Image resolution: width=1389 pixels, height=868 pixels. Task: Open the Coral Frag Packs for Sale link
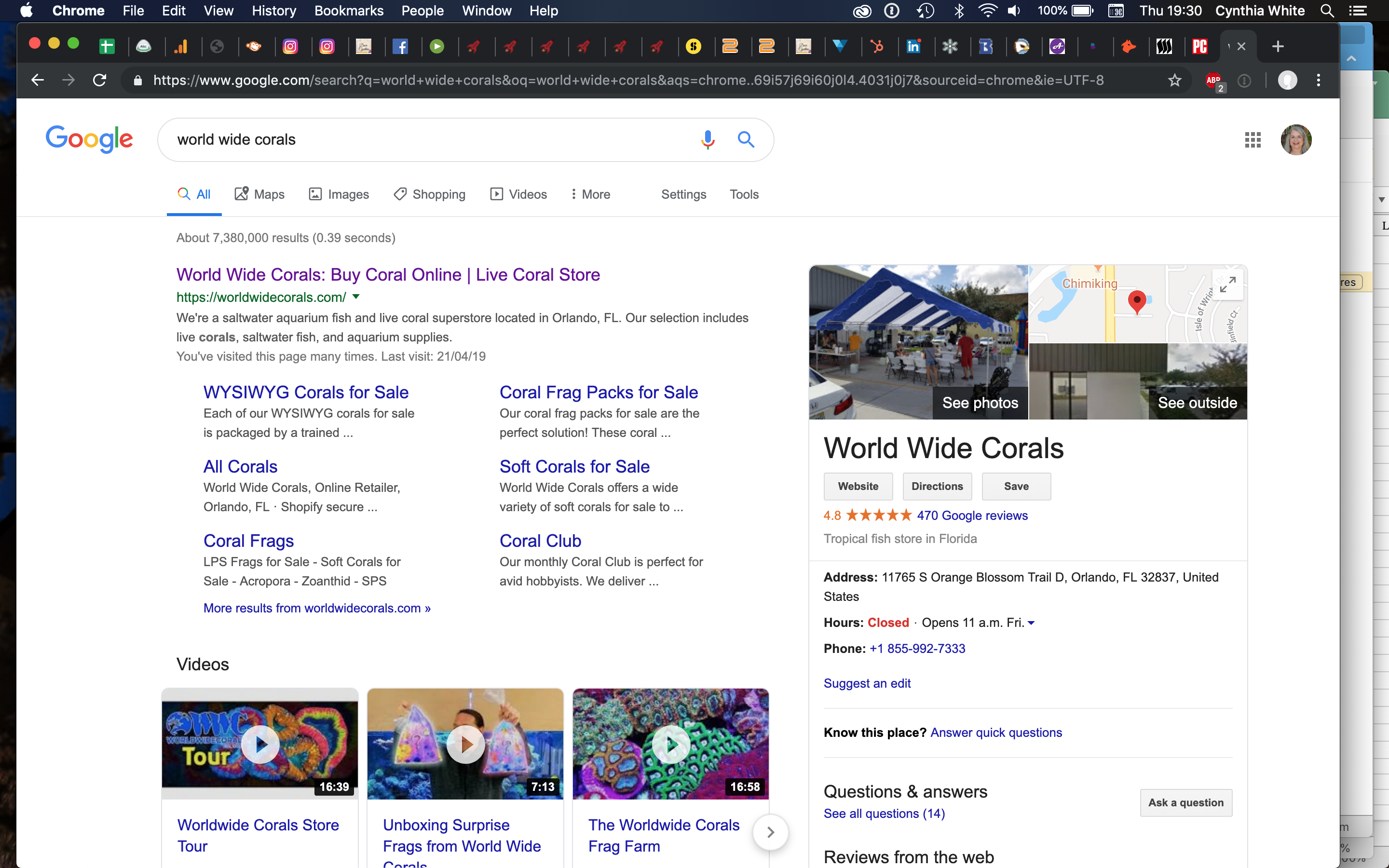tap(599, 392)
